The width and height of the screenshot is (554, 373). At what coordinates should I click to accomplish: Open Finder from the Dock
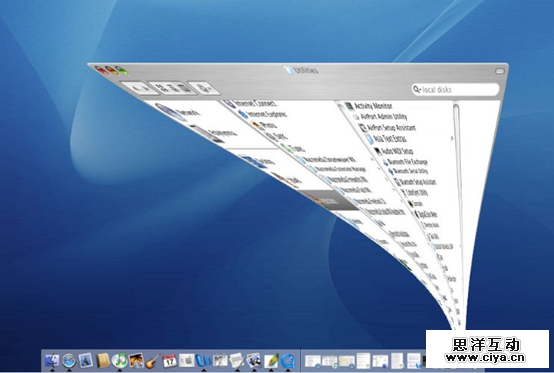52,360
